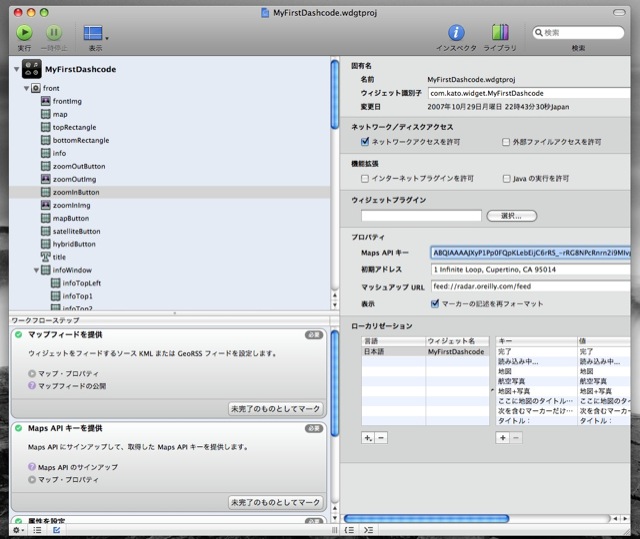Click the widget identifier text field

[529, 93]
